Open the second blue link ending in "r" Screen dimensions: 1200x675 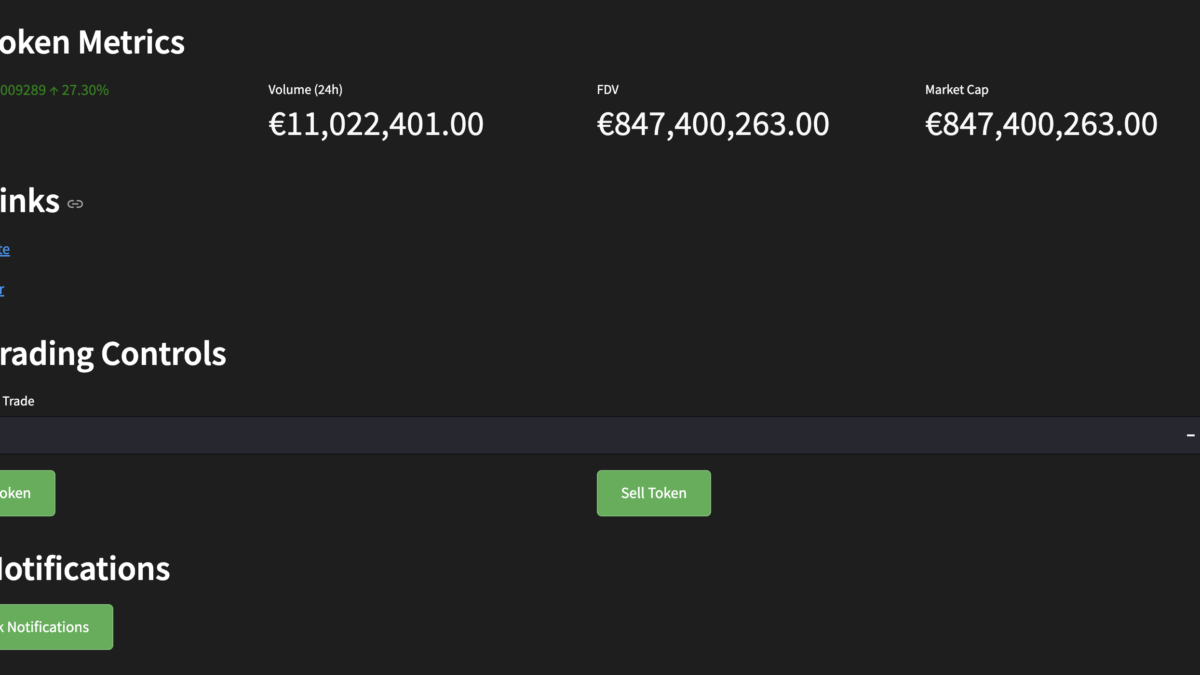[2, 290]
